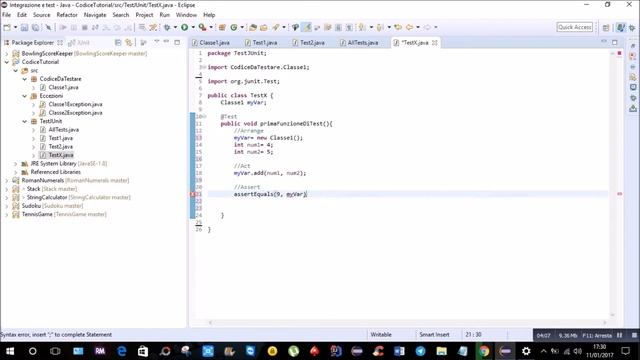Click the Writable status indicator

pyautogui.click(x=381, y=335)
